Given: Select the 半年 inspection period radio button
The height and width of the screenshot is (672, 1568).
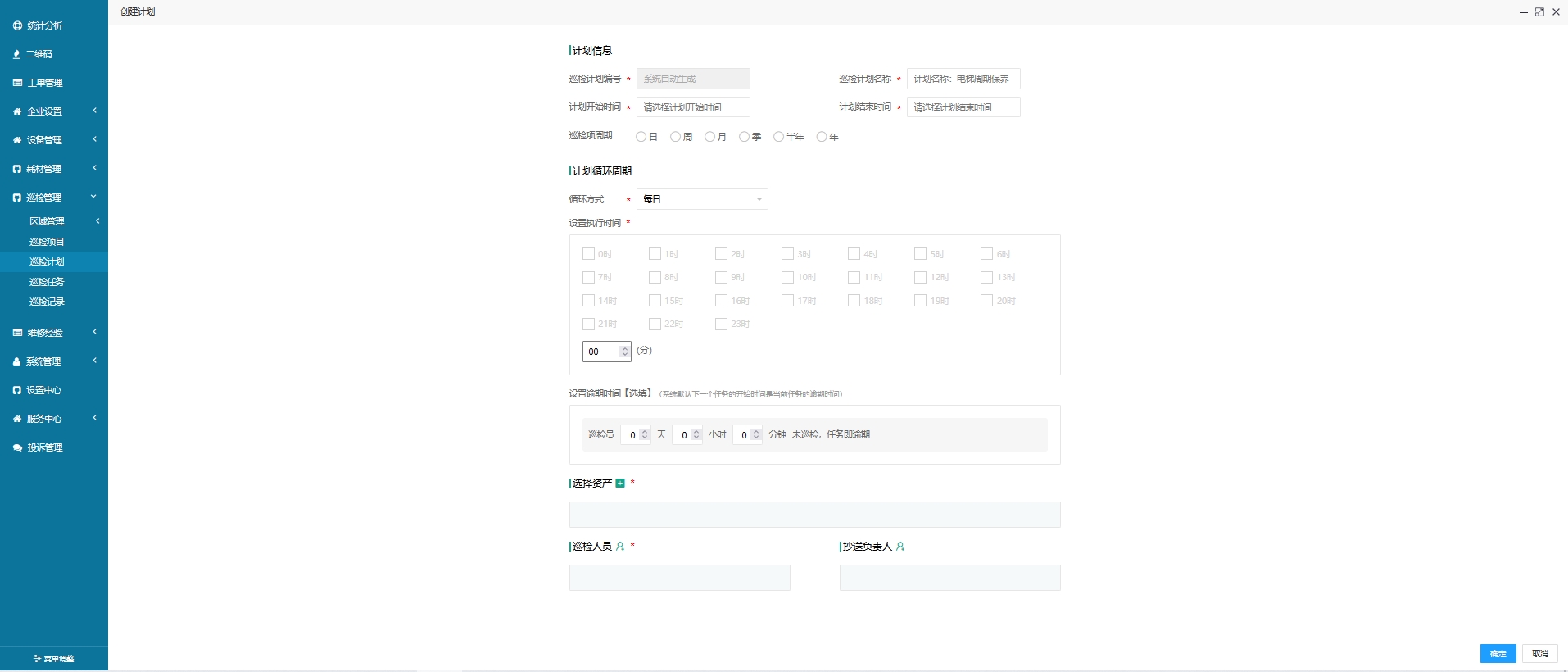Looking at the screenshot, I should [778, 137].
